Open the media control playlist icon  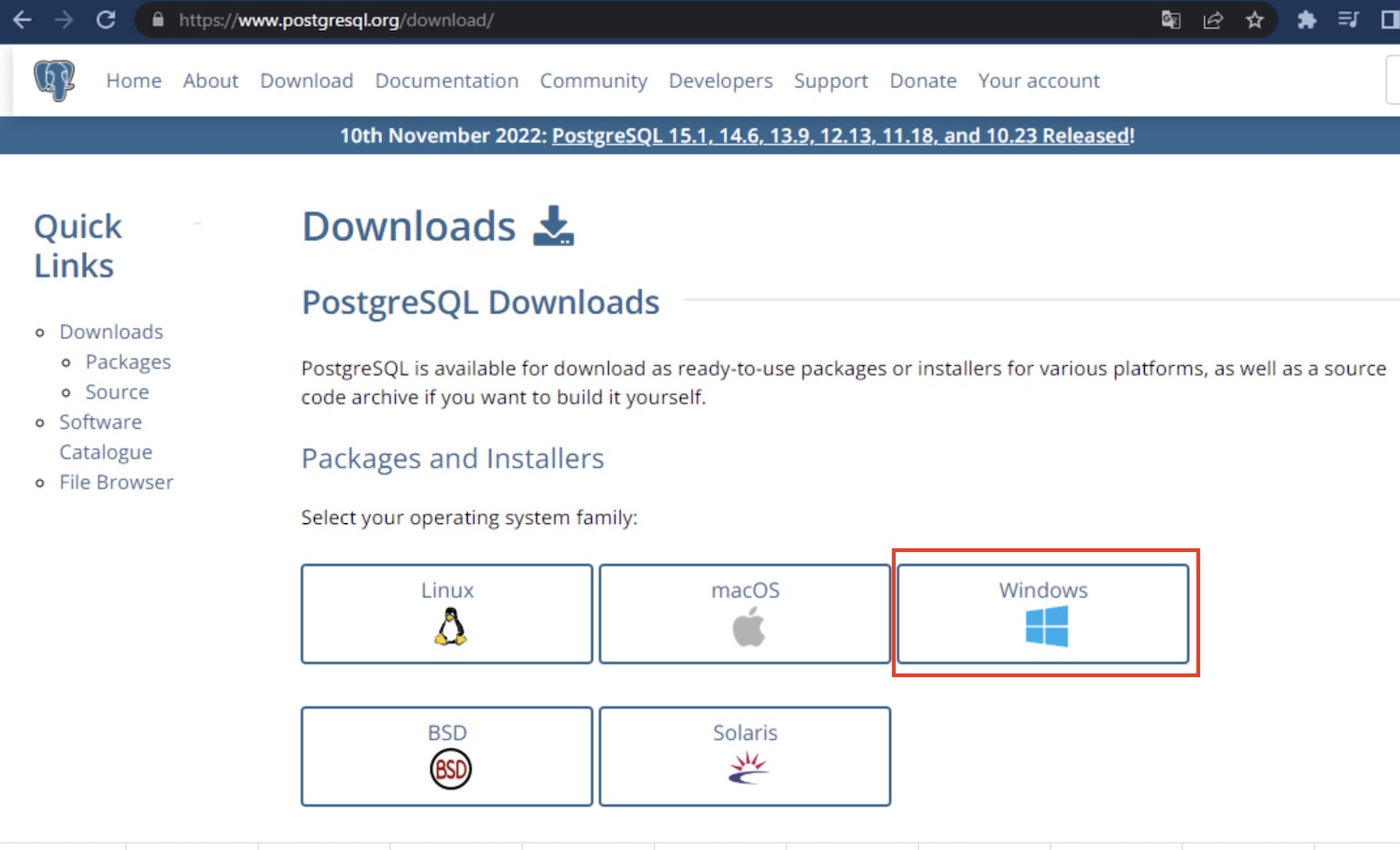1348,20
